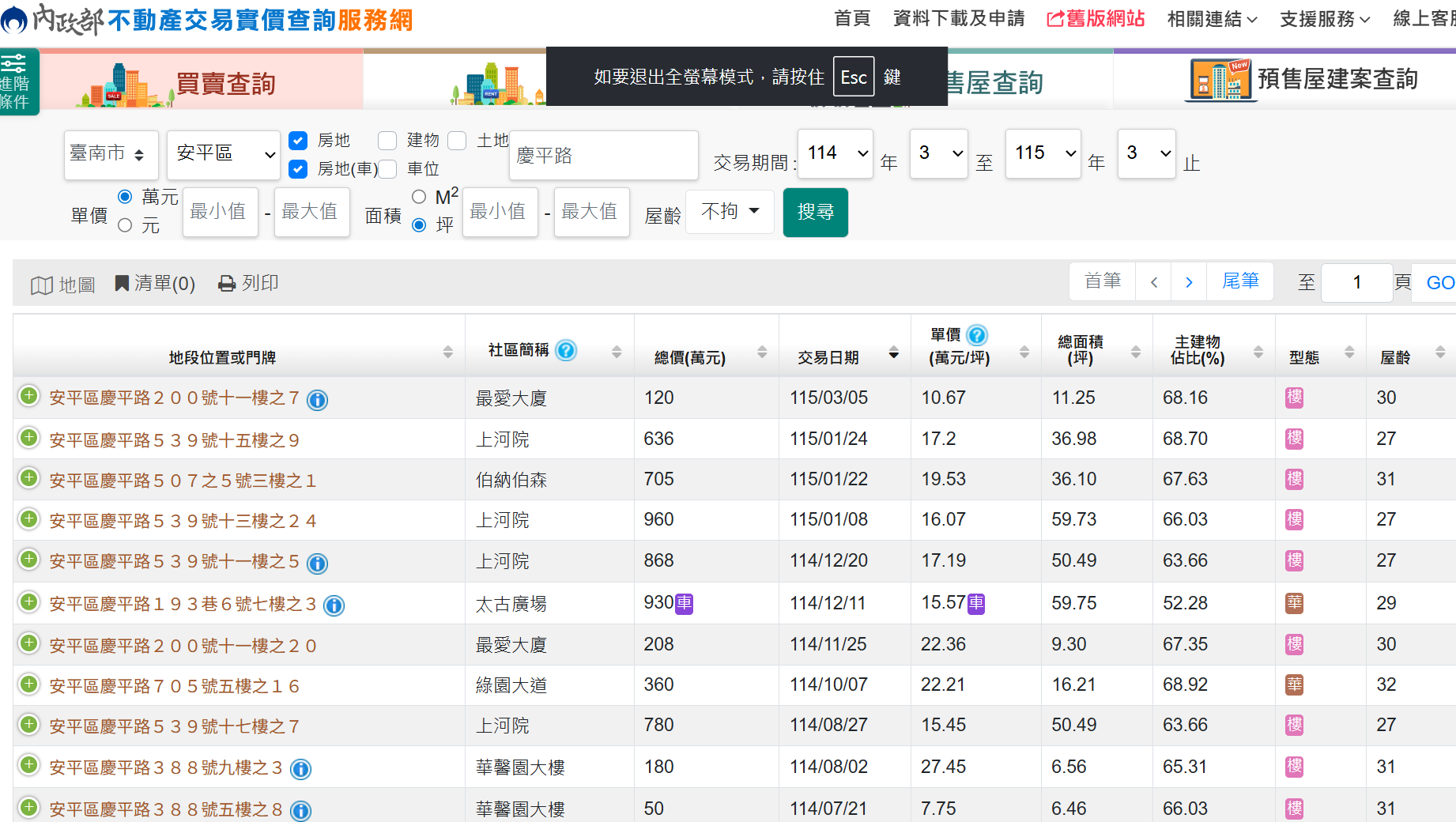This screenshot has width=1456, height=822.
Task: Enable the 建物 checkbox
Action: pyautogui.click(x=387, y=141)
